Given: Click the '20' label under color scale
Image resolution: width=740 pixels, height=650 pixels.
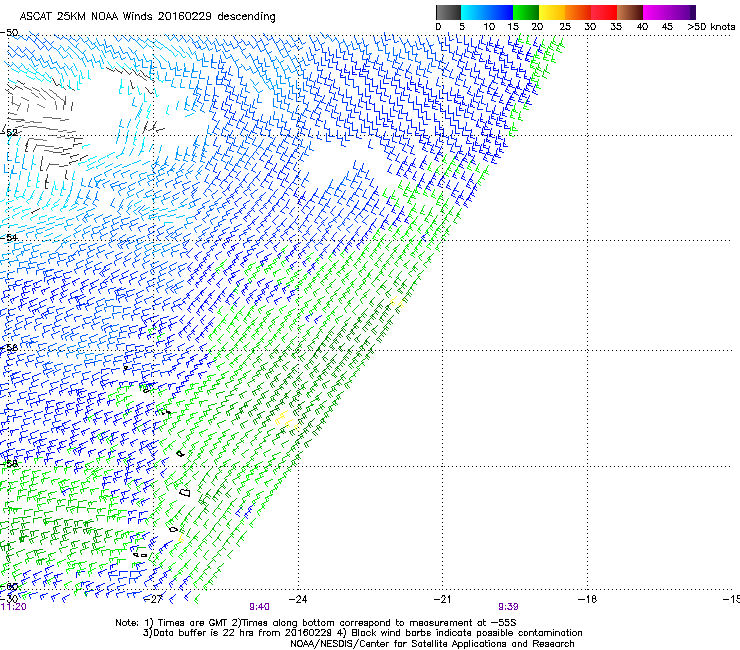Looking at the screenshot, I should click(537, 27).
